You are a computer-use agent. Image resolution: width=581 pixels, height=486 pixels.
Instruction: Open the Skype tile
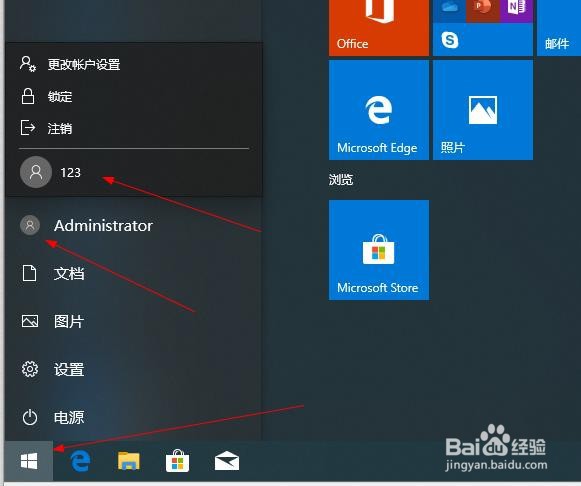[450, 40]
